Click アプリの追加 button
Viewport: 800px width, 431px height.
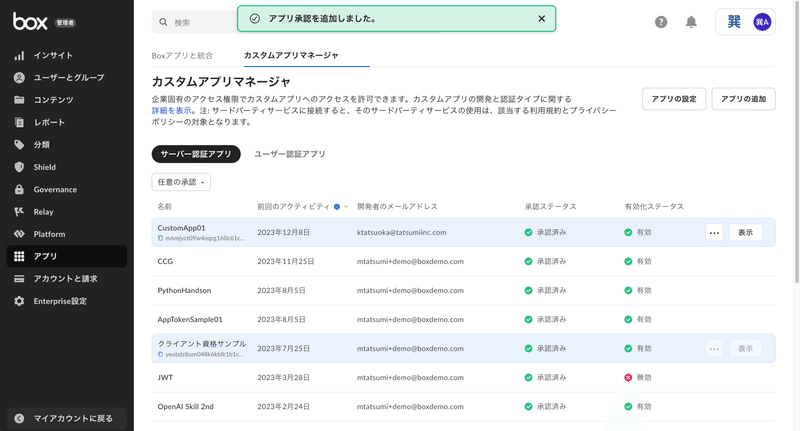click(743, 99)
